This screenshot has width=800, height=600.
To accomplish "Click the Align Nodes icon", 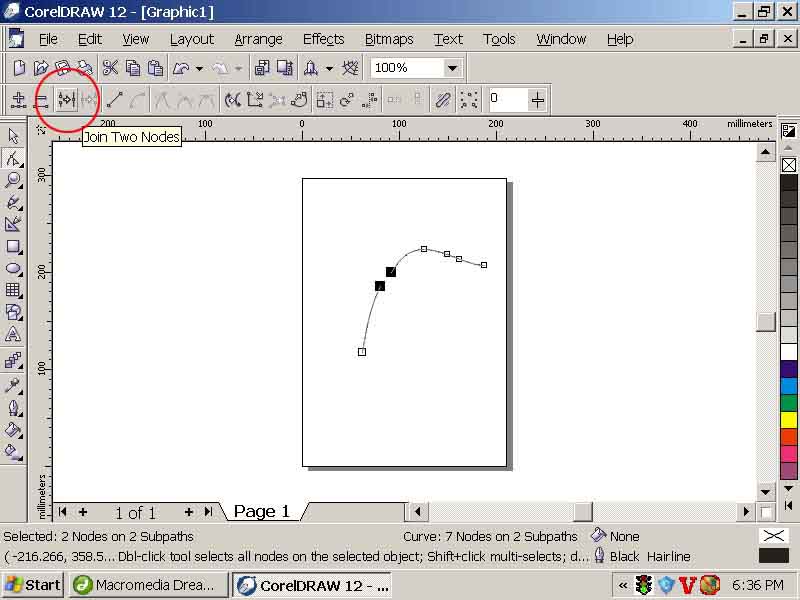I will point(369,99).
